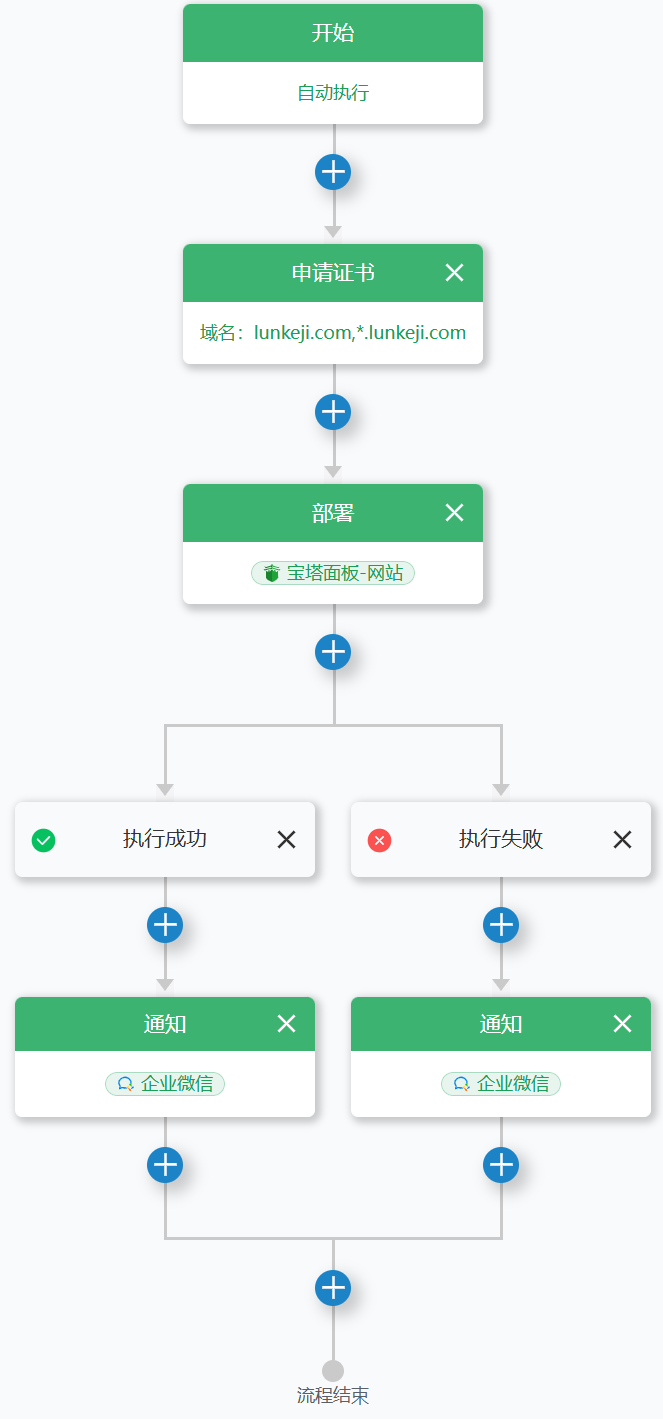Add a node before 流程结束
The width and height of the screenshot is (663, 1419).
pos(333,1287)
